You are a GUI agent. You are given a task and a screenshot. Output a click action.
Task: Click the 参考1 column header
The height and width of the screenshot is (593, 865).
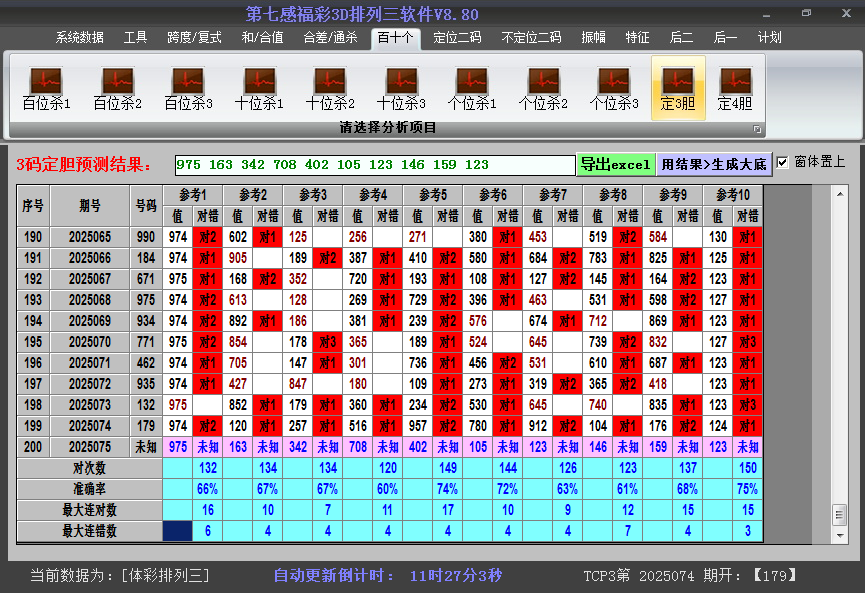(193, 195)
